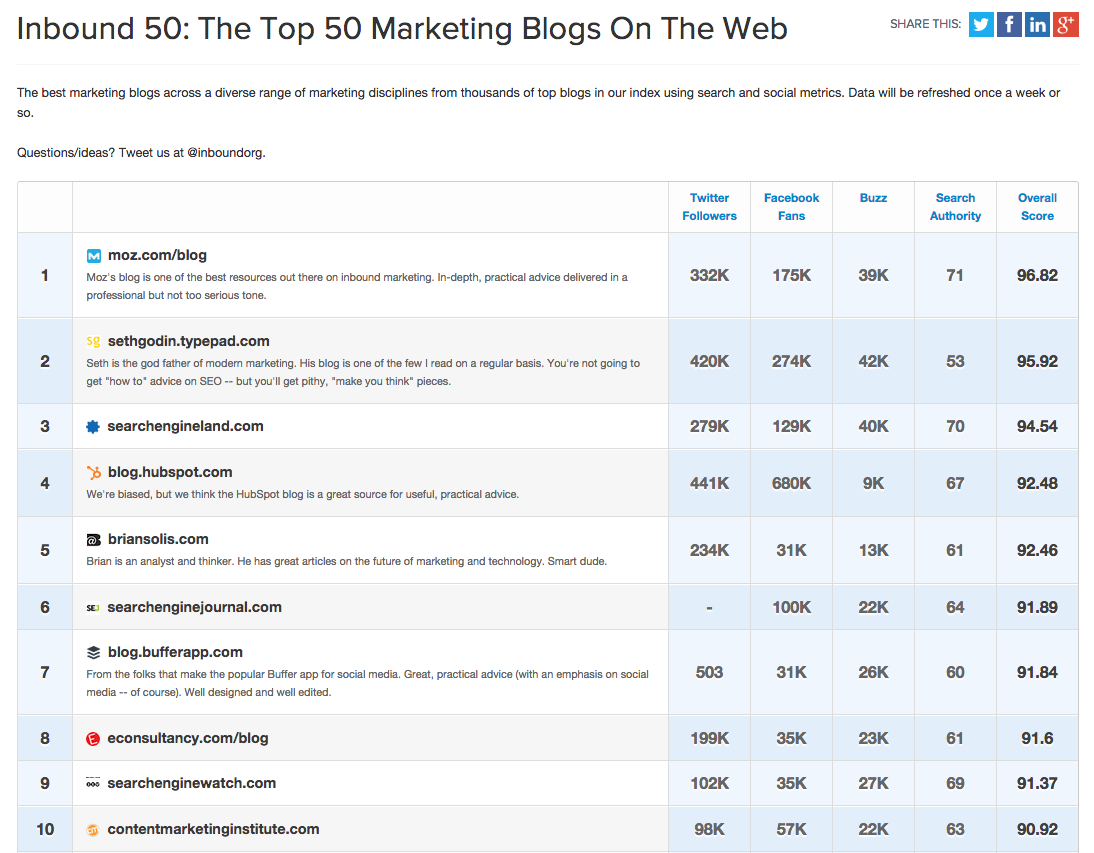Screen dimensions: 1094x853
Task: Share using the Google+ icon
Action: (1065, 24)
